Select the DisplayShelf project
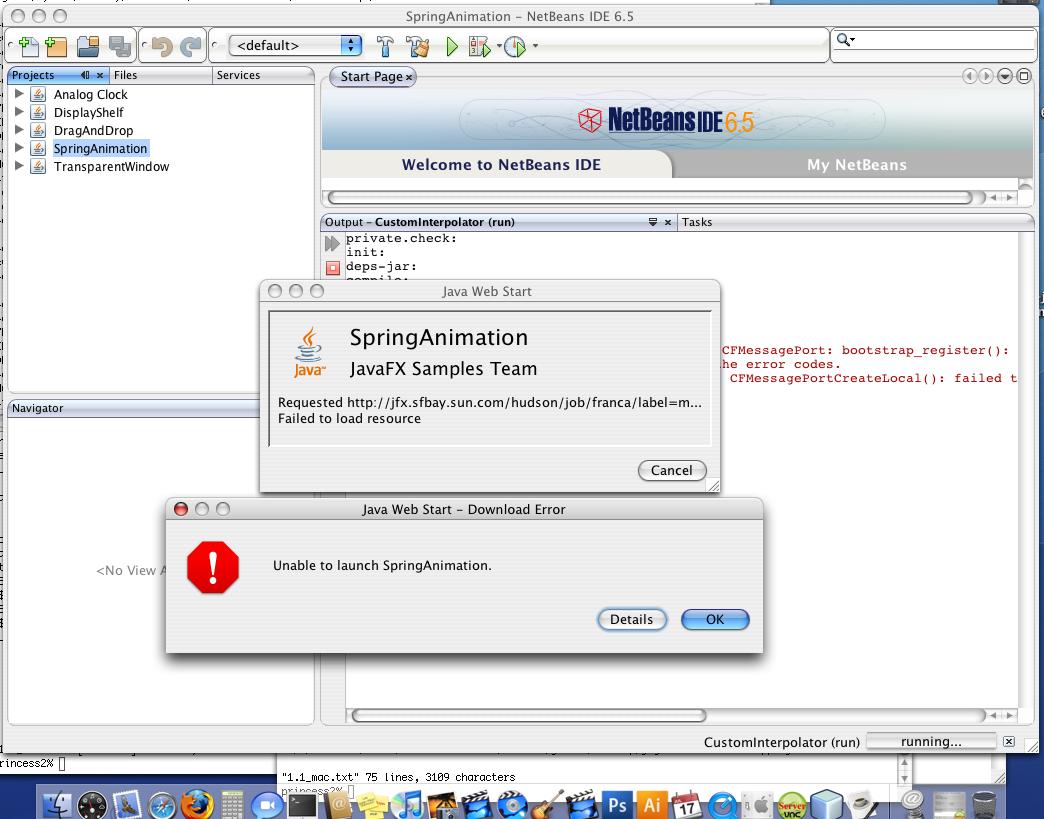Image resolution: width=1044 pixels, height=819 pixels. (x=89, y=113)
